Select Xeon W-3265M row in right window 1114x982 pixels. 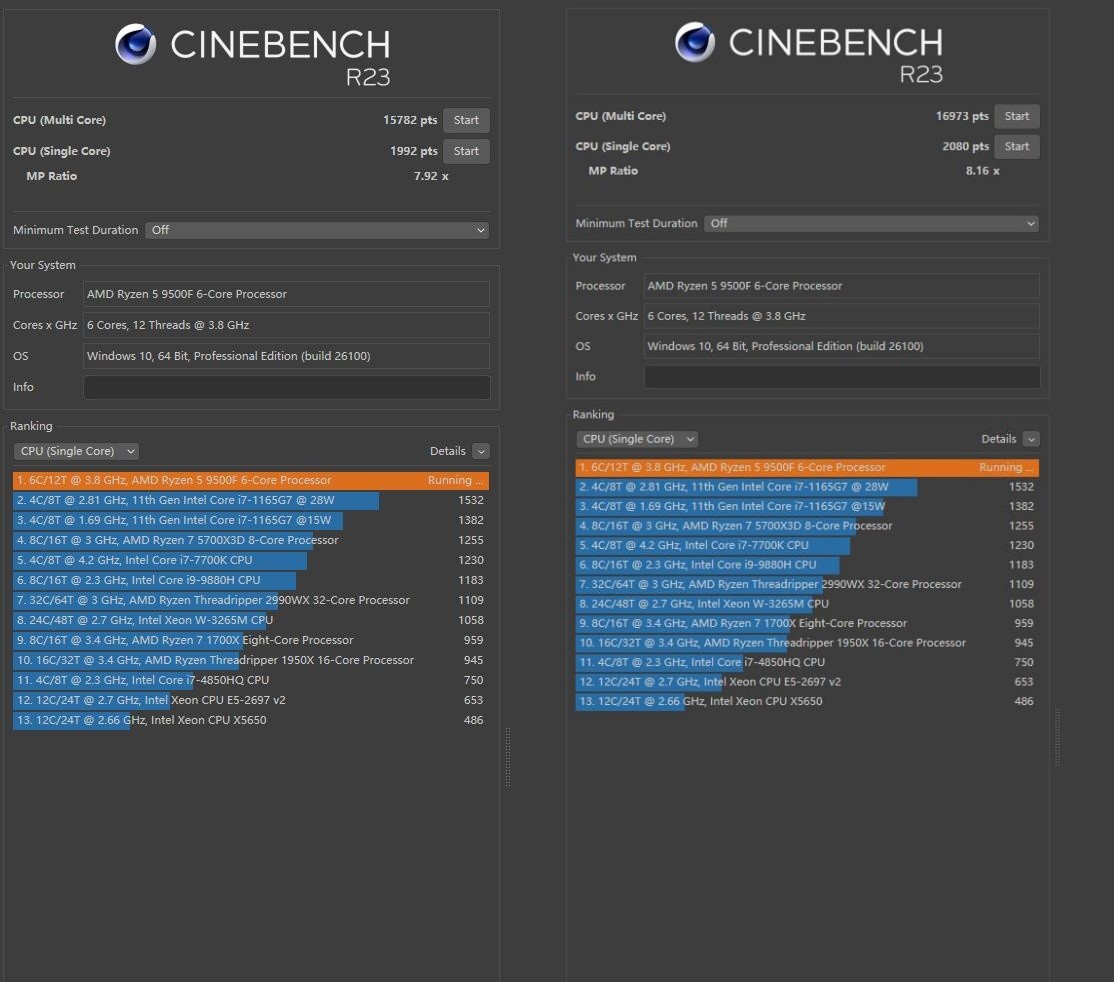coord(807,604)
